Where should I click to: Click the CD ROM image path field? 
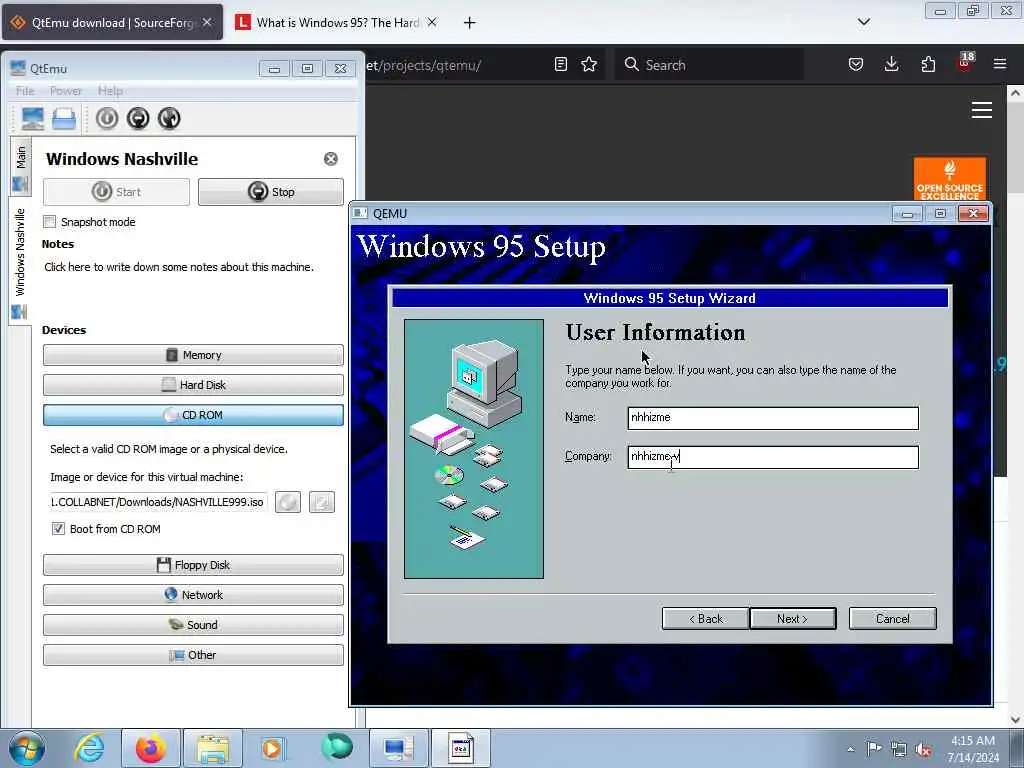click(157, 502)
